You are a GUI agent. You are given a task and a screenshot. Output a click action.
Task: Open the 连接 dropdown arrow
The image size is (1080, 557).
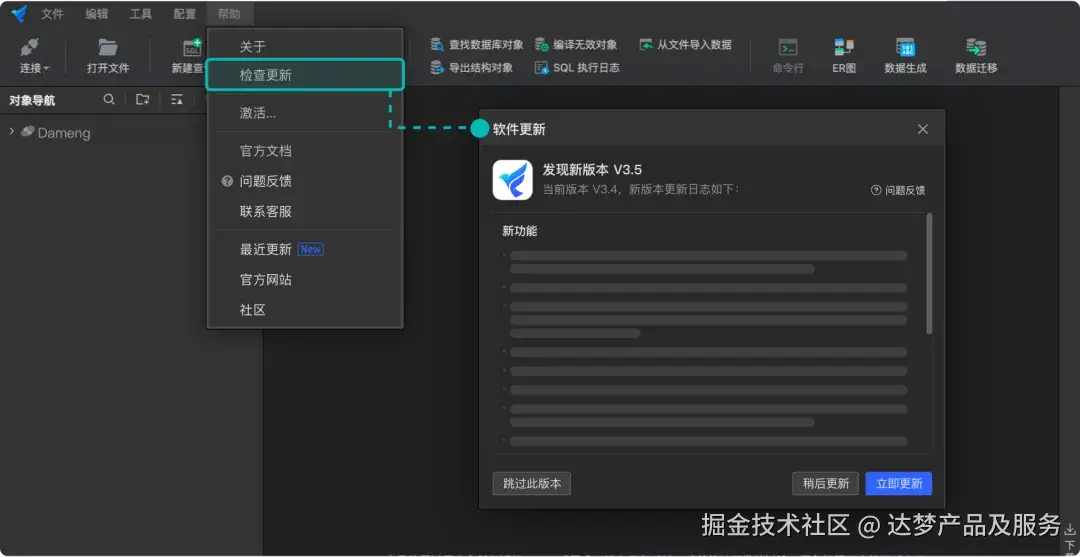46,68
